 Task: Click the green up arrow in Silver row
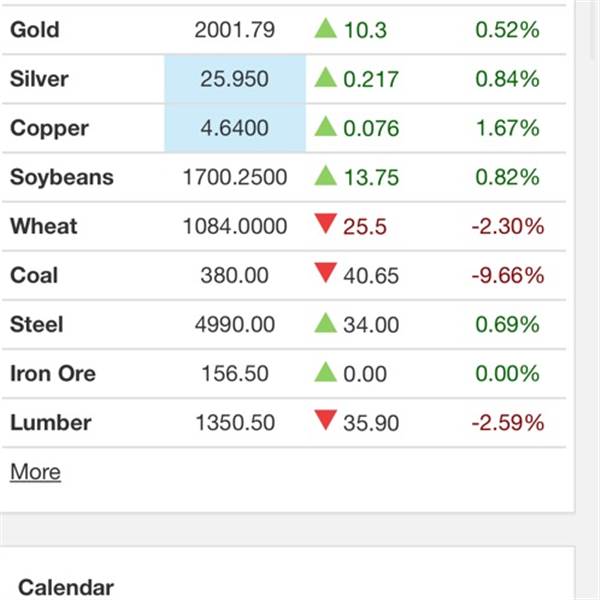pos(325,77)
